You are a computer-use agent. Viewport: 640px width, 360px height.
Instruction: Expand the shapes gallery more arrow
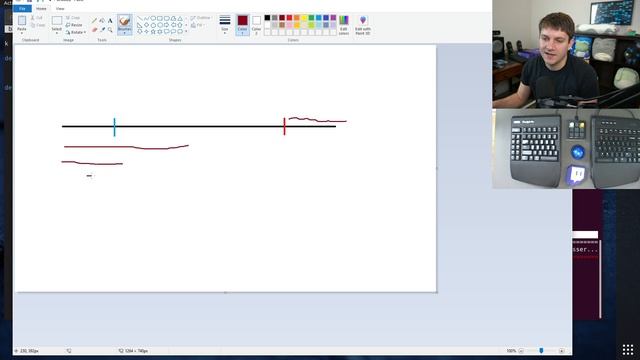tap(186, 31)
